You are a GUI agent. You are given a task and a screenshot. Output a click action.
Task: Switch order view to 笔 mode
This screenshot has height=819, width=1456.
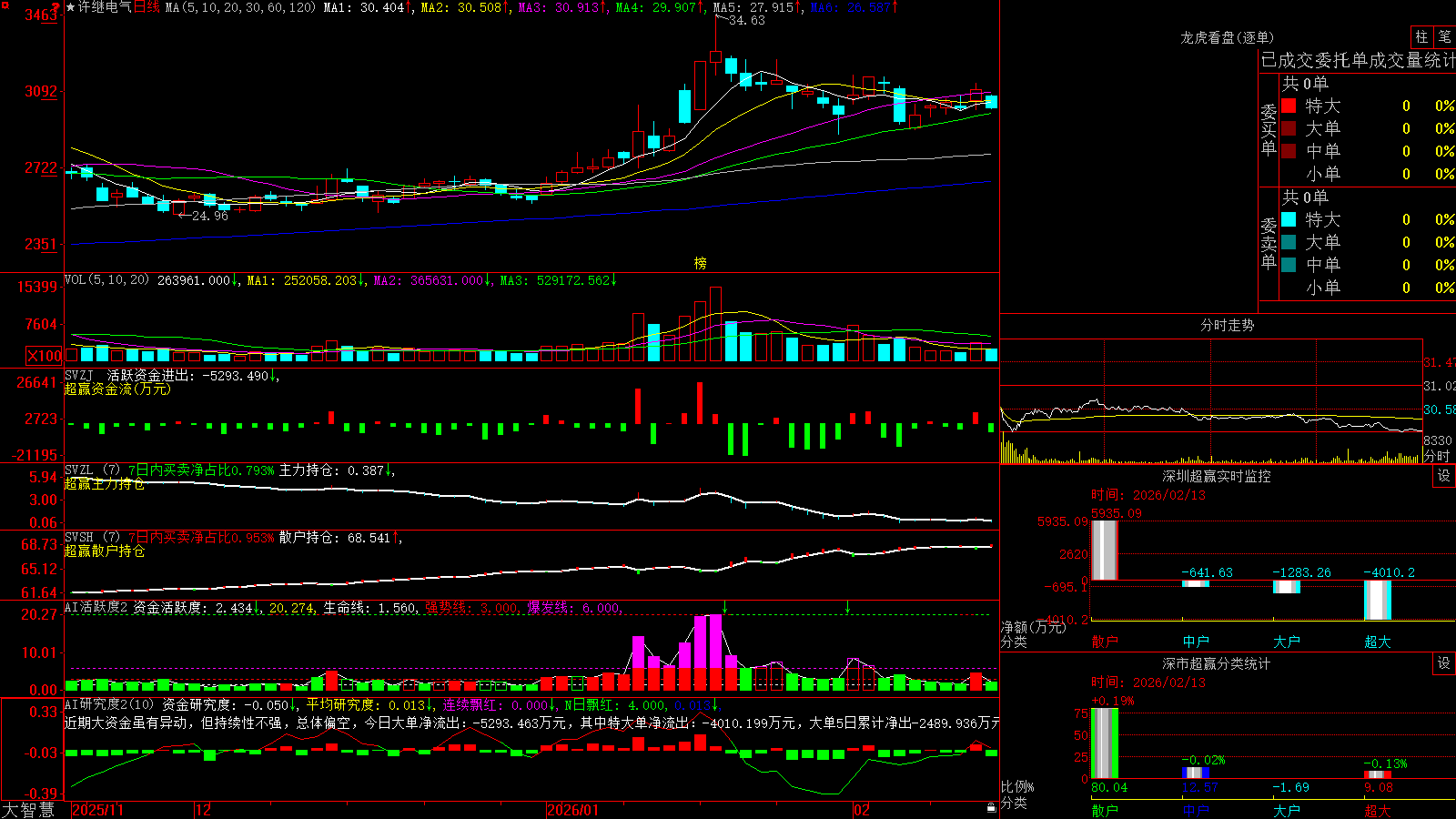[1444, 37]
